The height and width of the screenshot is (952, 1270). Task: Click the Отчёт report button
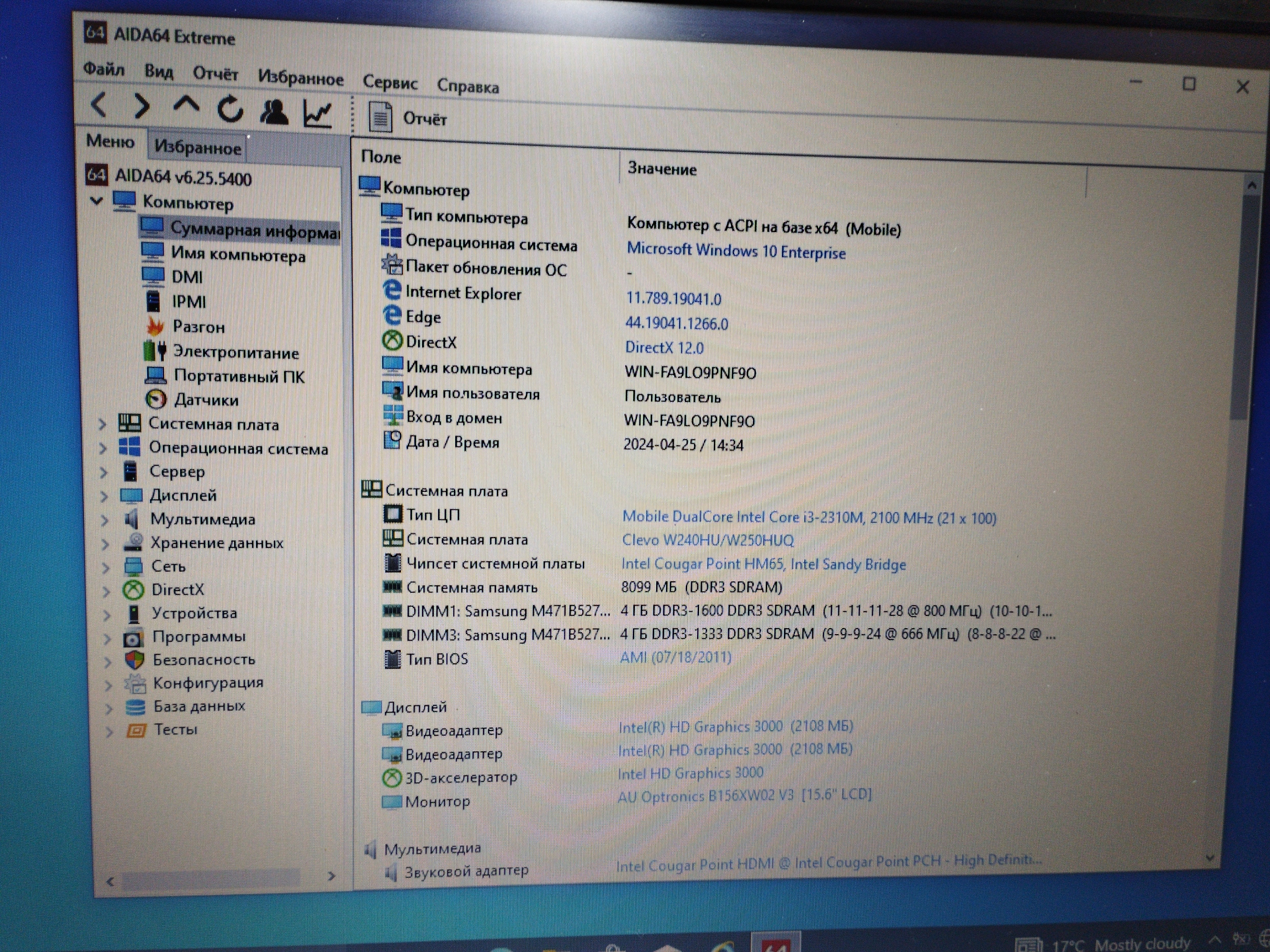click(x=407, y=118)
